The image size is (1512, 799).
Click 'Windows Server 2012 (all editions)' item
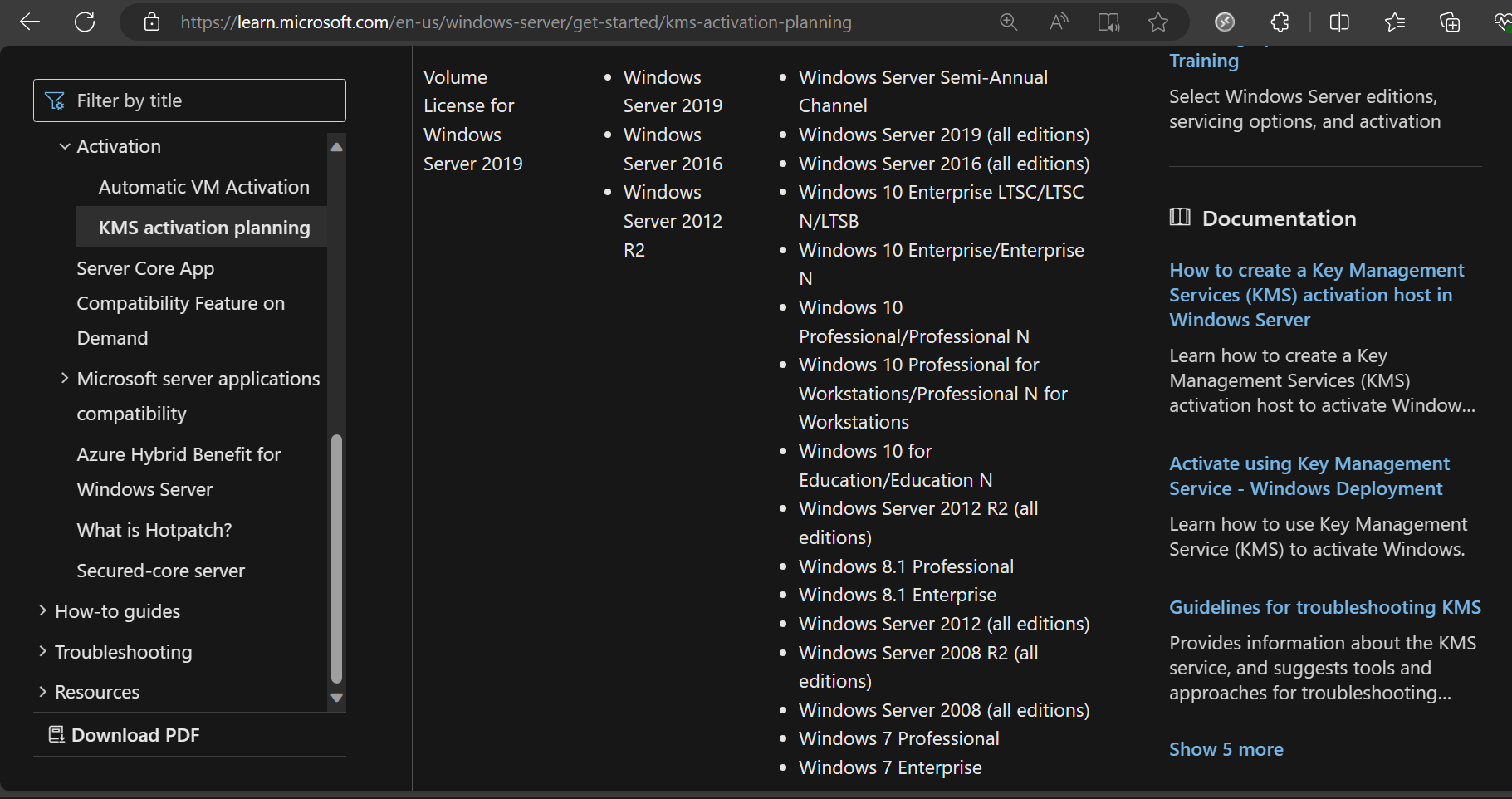(x=944, y=624)
